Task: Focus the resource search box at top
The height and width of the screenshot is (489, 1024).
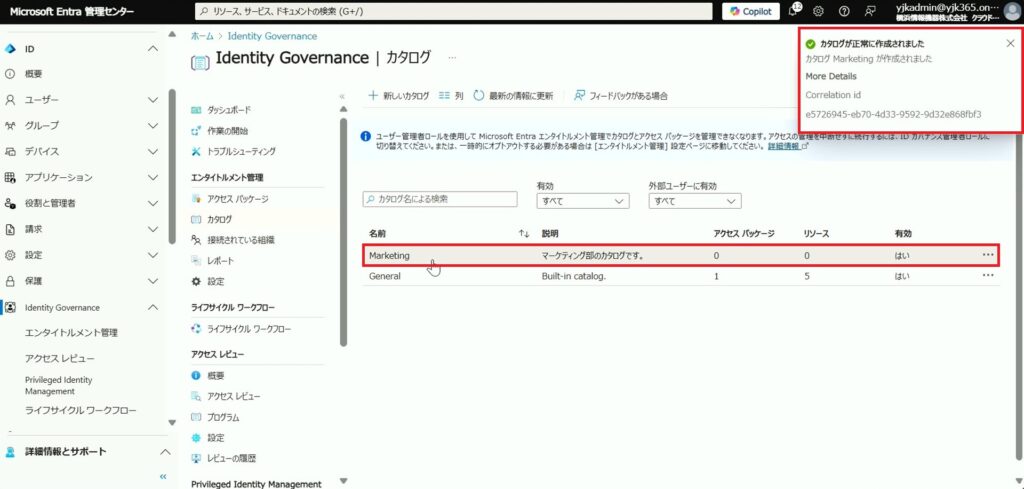Action: [454, 11]
